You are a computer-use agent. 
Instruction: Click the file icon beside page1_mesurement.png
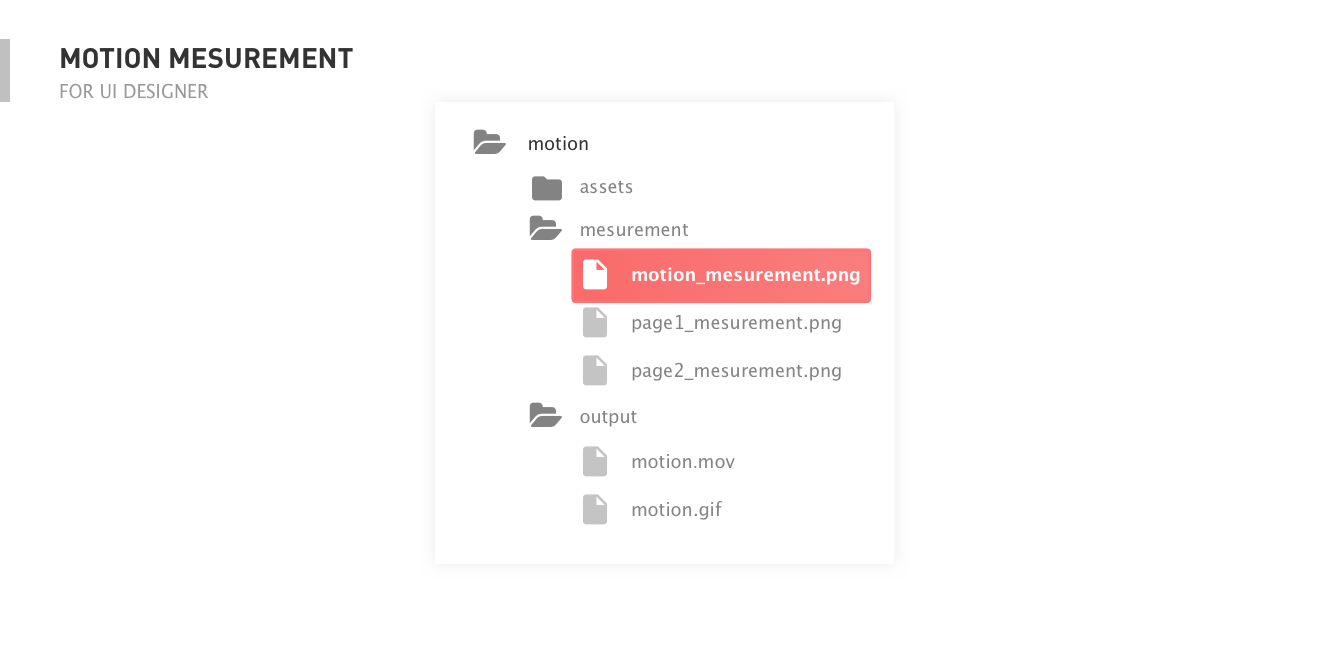[x=595, y=322]
